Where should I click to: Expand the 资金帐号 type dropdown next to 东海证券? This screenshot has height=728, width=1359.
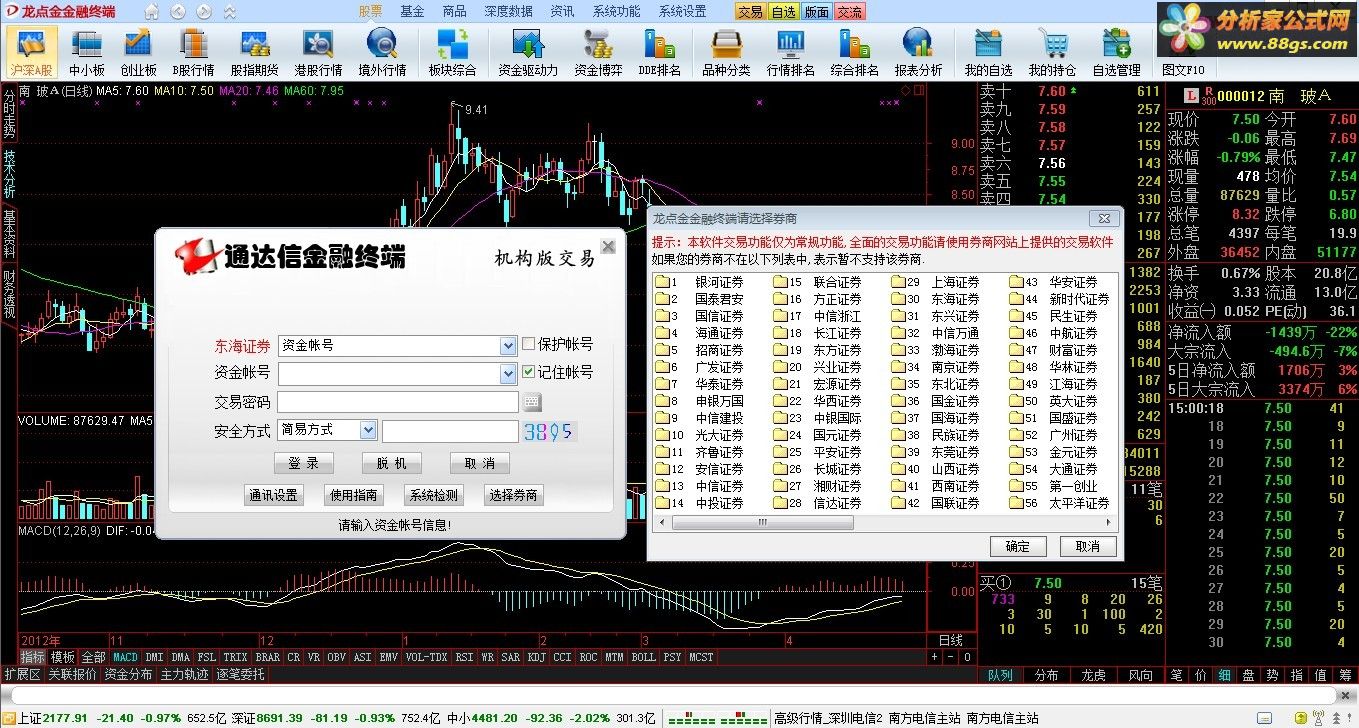pos(508,346)
